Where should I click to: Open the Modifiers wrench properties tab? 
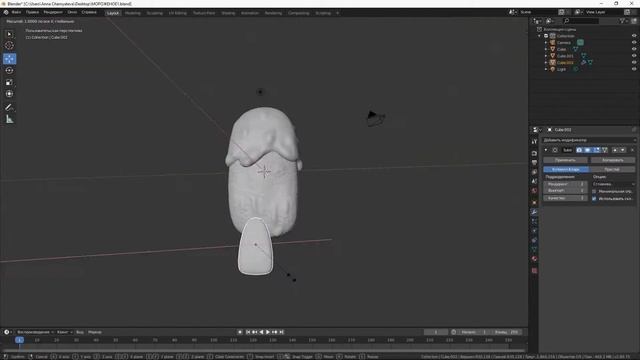(x=534, y=212)
